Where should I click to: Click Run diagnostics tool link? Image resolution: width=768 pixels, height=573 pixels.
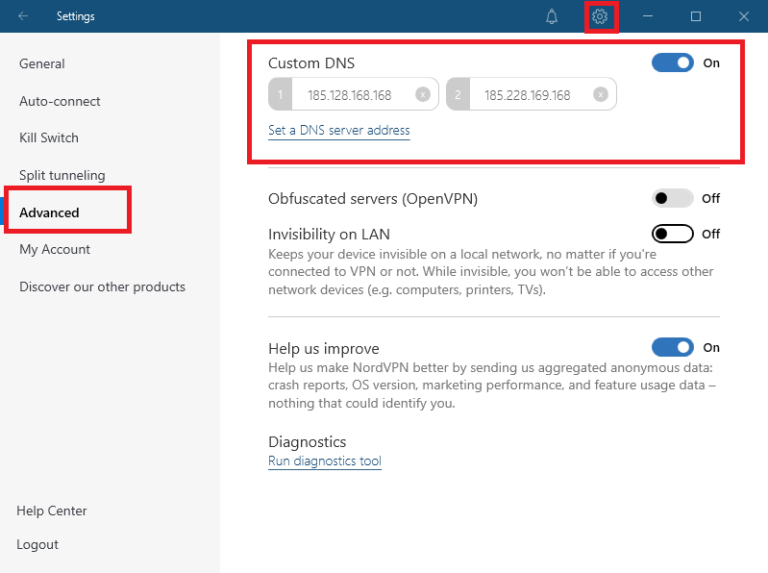[x=325, y=461]
